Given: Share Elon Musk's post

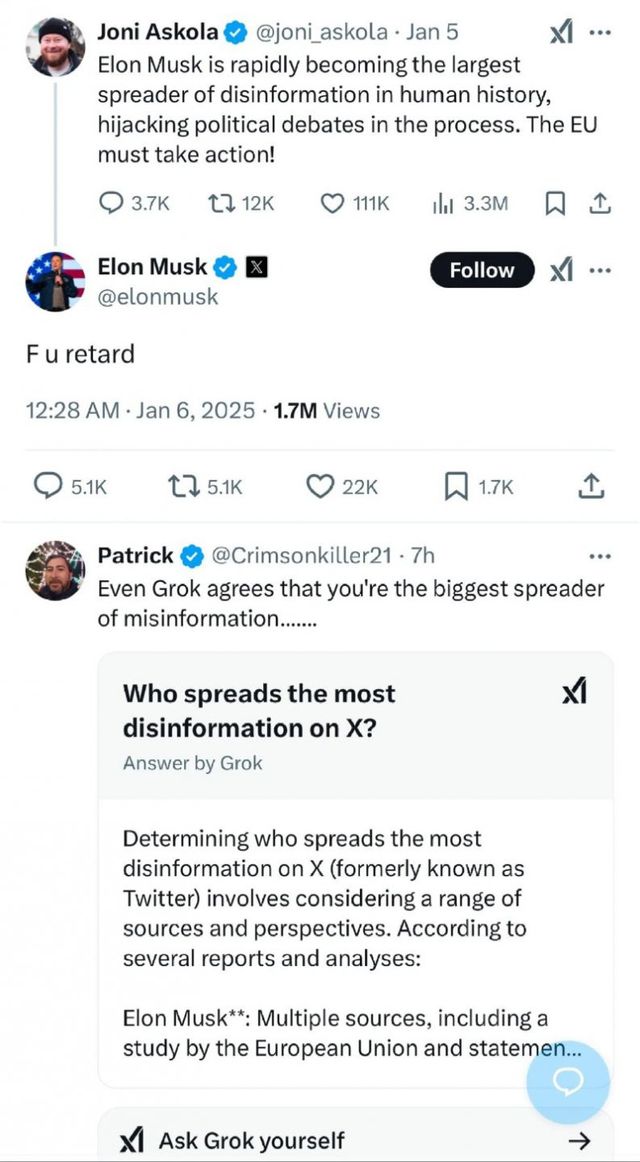Looking at the screenshot, I should point(591,486).
